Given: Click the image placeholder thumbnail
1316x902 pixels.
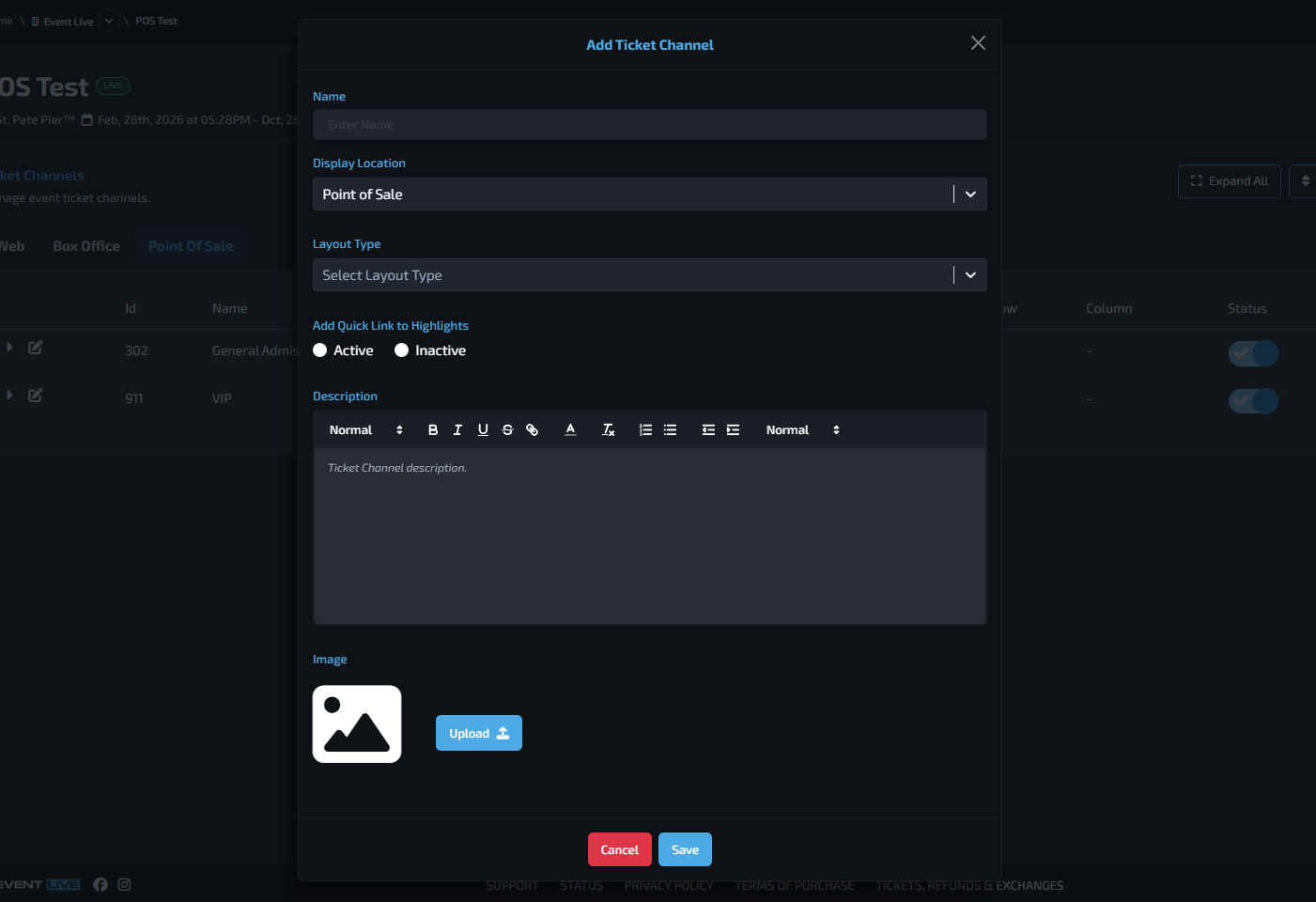Looking at the screenshot, I should tap(357, 724).
